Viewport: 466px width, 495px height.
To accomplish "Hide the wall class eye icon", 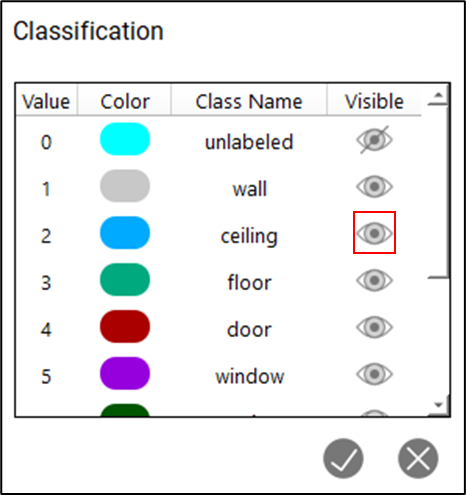I will click(374, 186).
